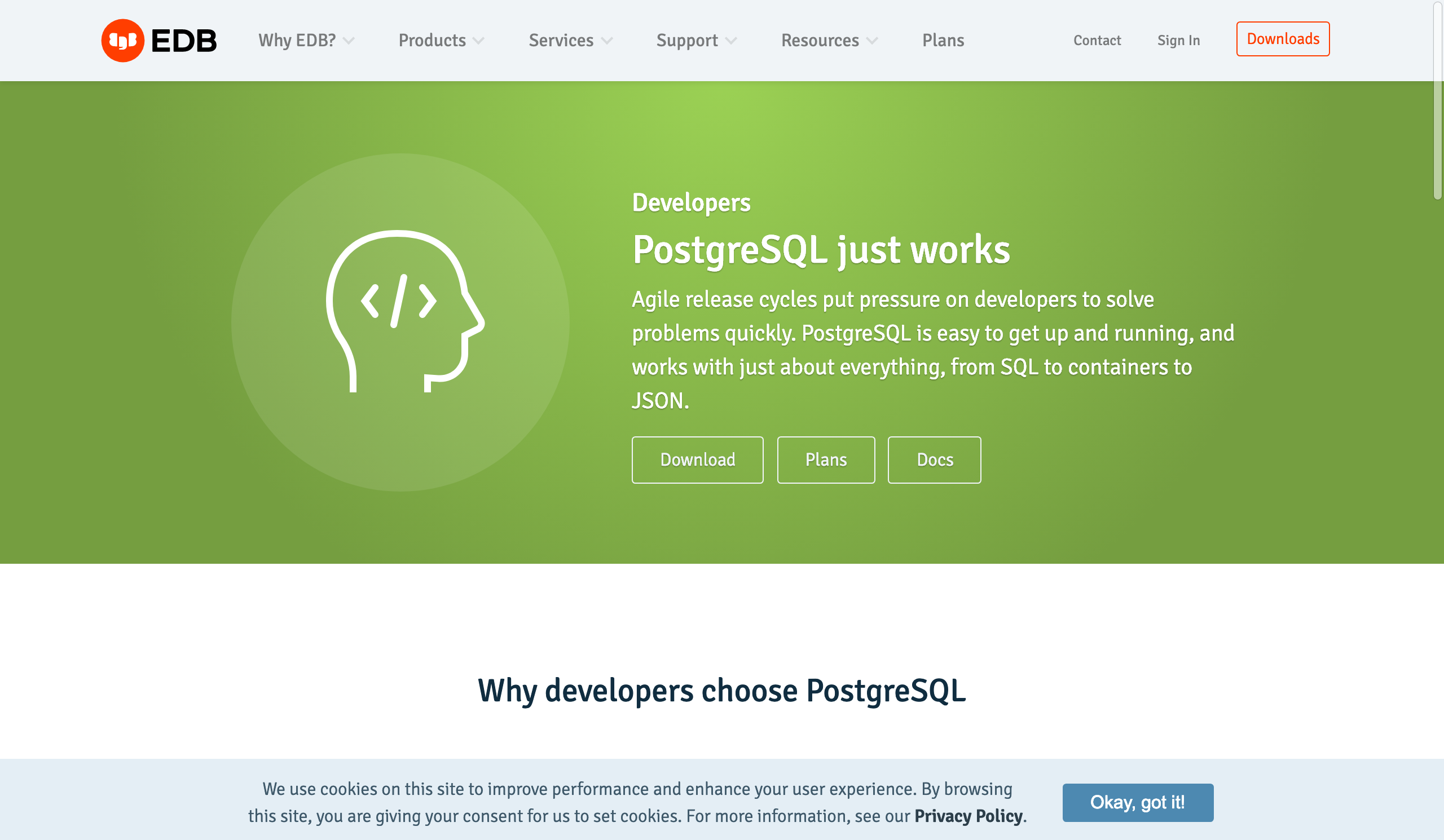Go to Plans in the navigation bar

click(x=943, y=40)
